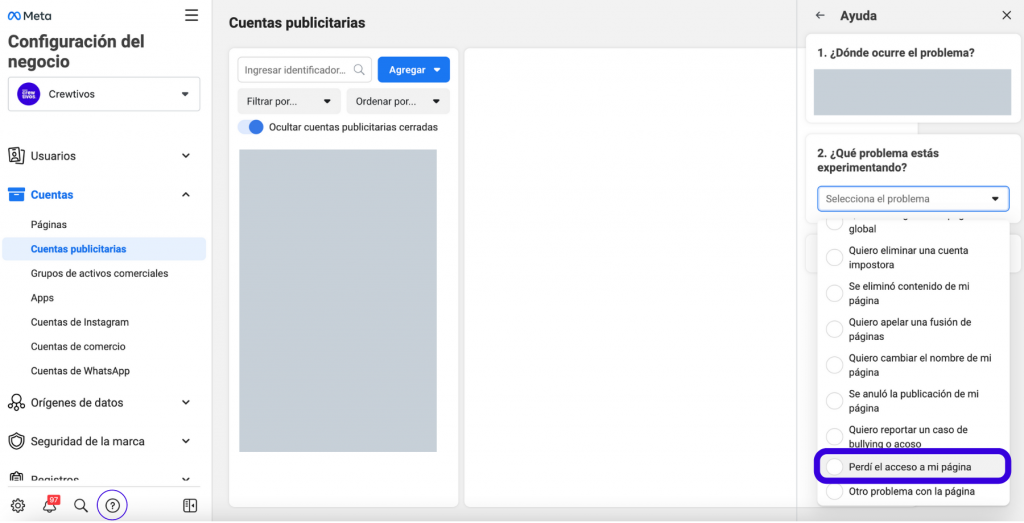Go back using the Ayuda arrow icon
The image size is (1024, 523).
coord(820,16)
